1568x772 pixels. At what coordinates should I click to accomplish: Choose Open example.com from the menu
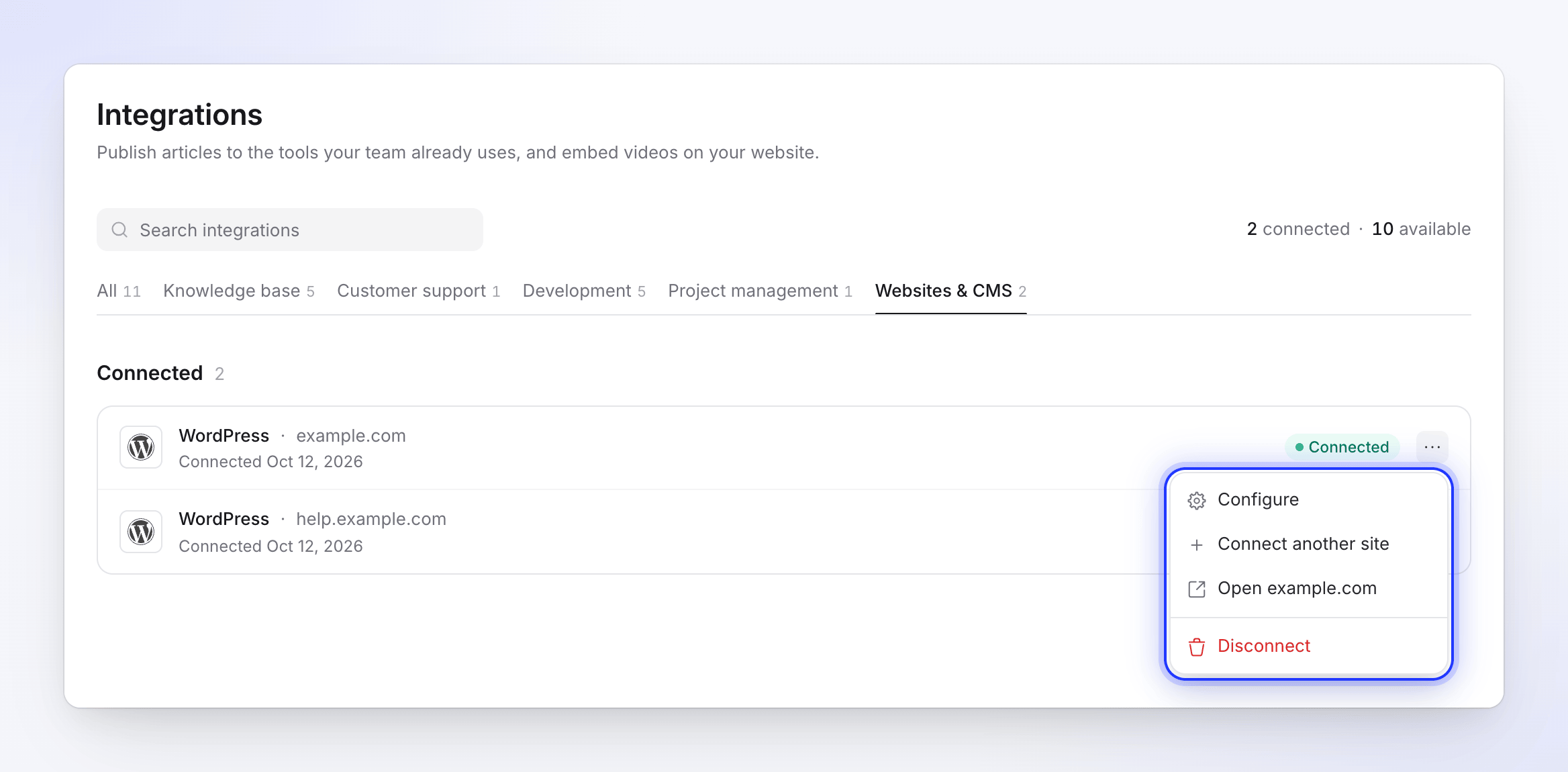(x=1309, y=589)
